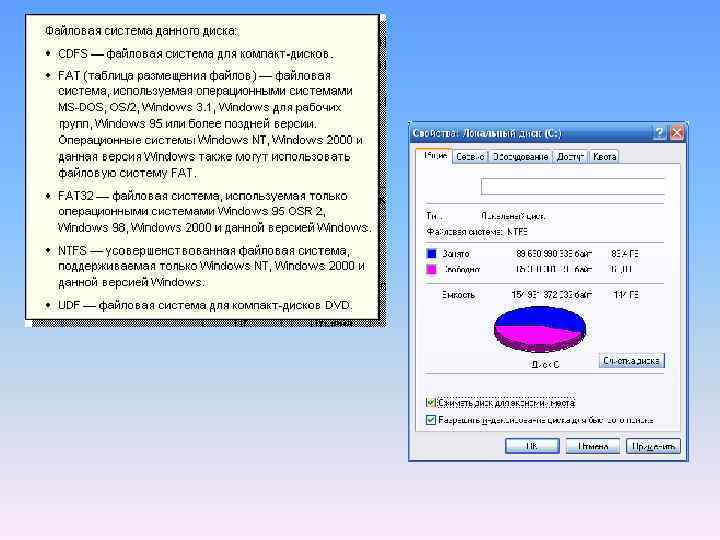This screenshot has height=540, width=720.
Task: Click the Очистка диска button
Action: click(x=631, y=360)
